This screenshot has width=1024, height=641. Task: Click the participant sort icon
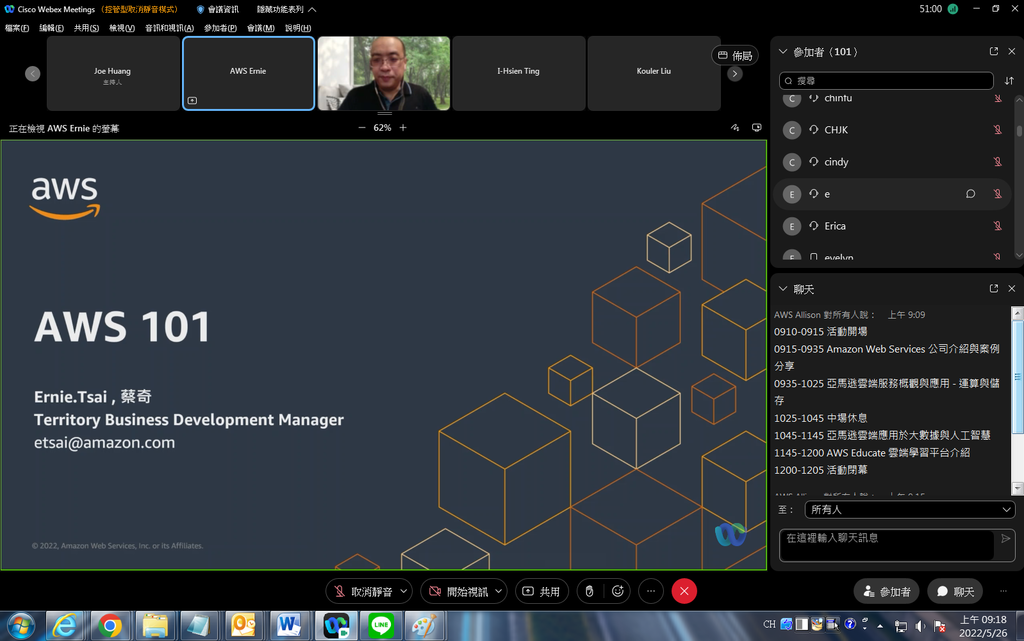pyautogui.click(x=1009, y=81)
